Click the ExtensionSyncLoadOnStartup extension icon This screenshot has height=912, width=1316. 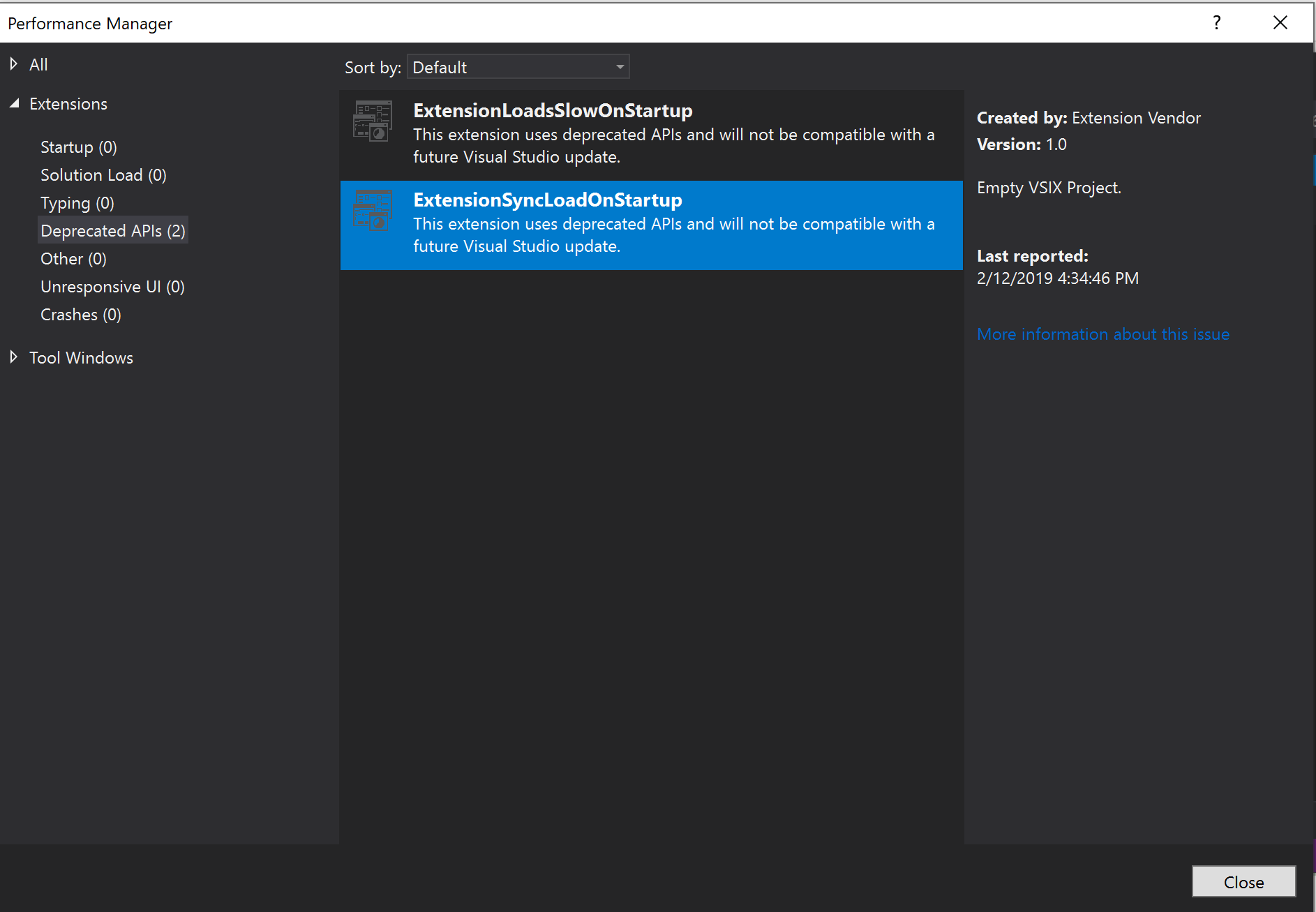pyautogui.click(x=373, y=210)
